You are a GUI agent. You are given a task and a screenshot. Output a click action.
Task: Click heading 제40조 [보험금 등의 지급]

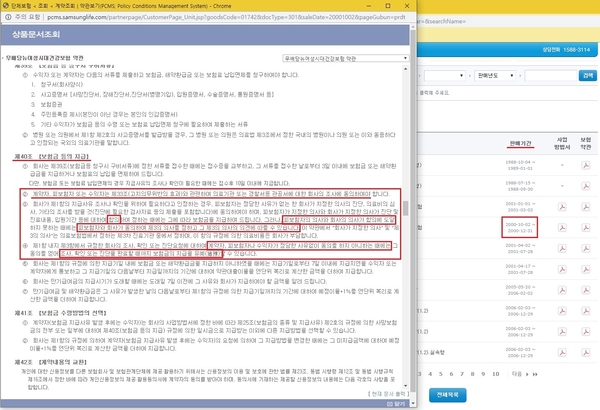52,157
